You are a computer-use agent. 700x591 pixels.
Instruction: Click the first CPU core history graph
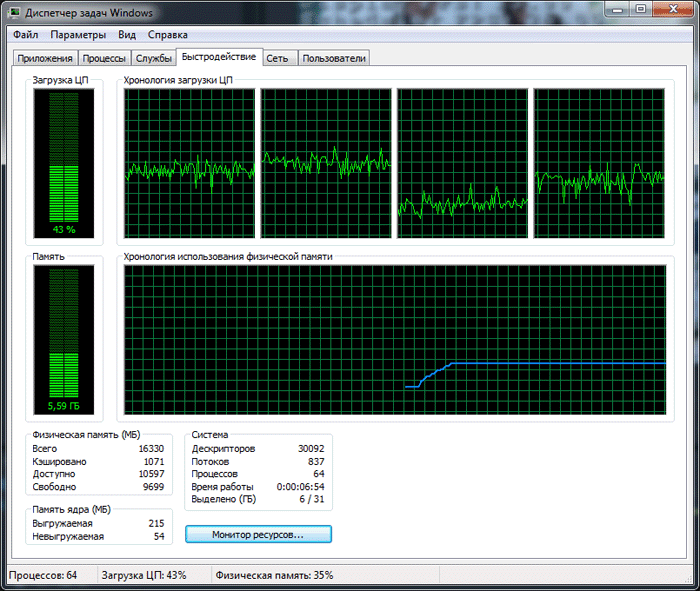tap(189, 163)
